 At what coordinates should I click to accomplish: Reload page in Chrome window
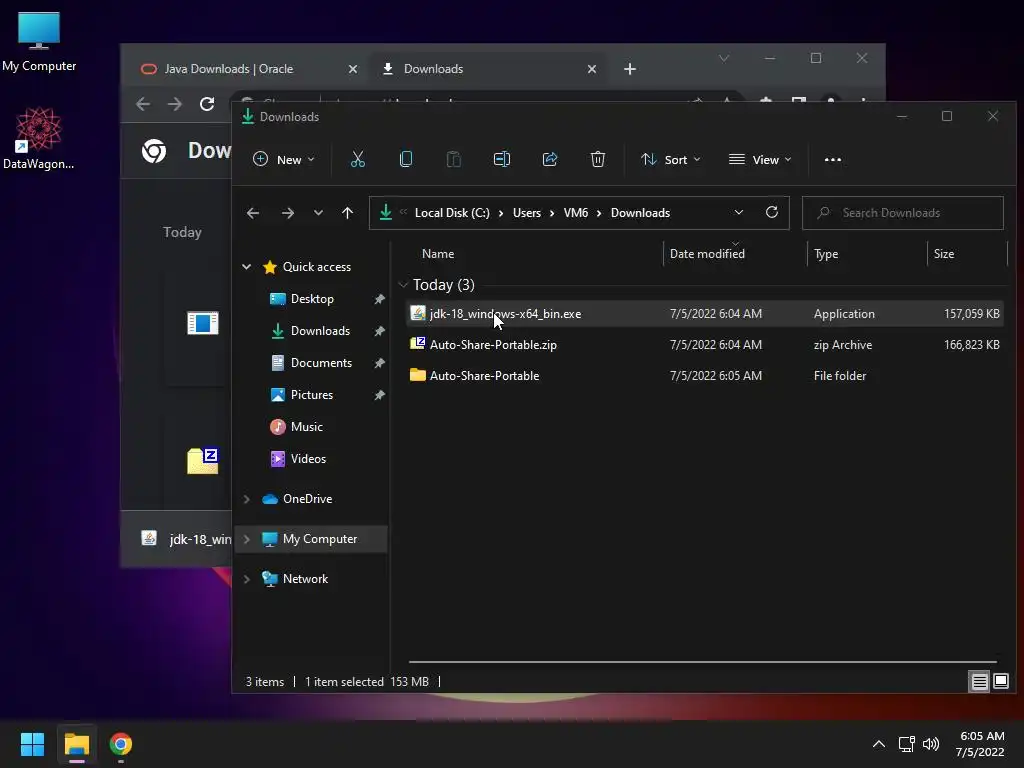(x=207, y=104)
